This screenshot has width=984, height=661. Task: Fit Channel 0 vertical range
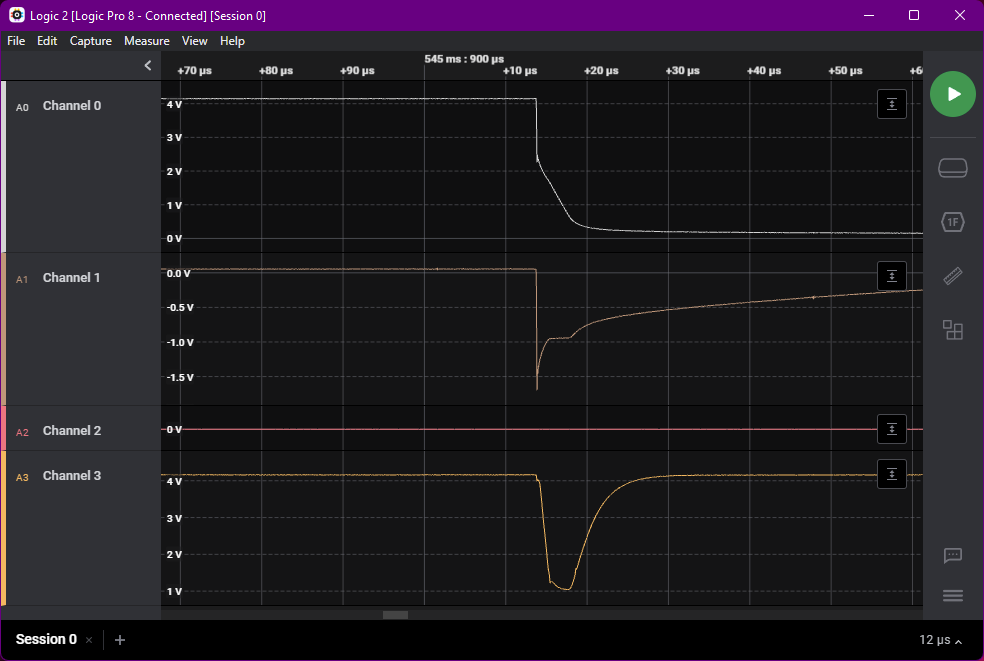tap(892, 104)
